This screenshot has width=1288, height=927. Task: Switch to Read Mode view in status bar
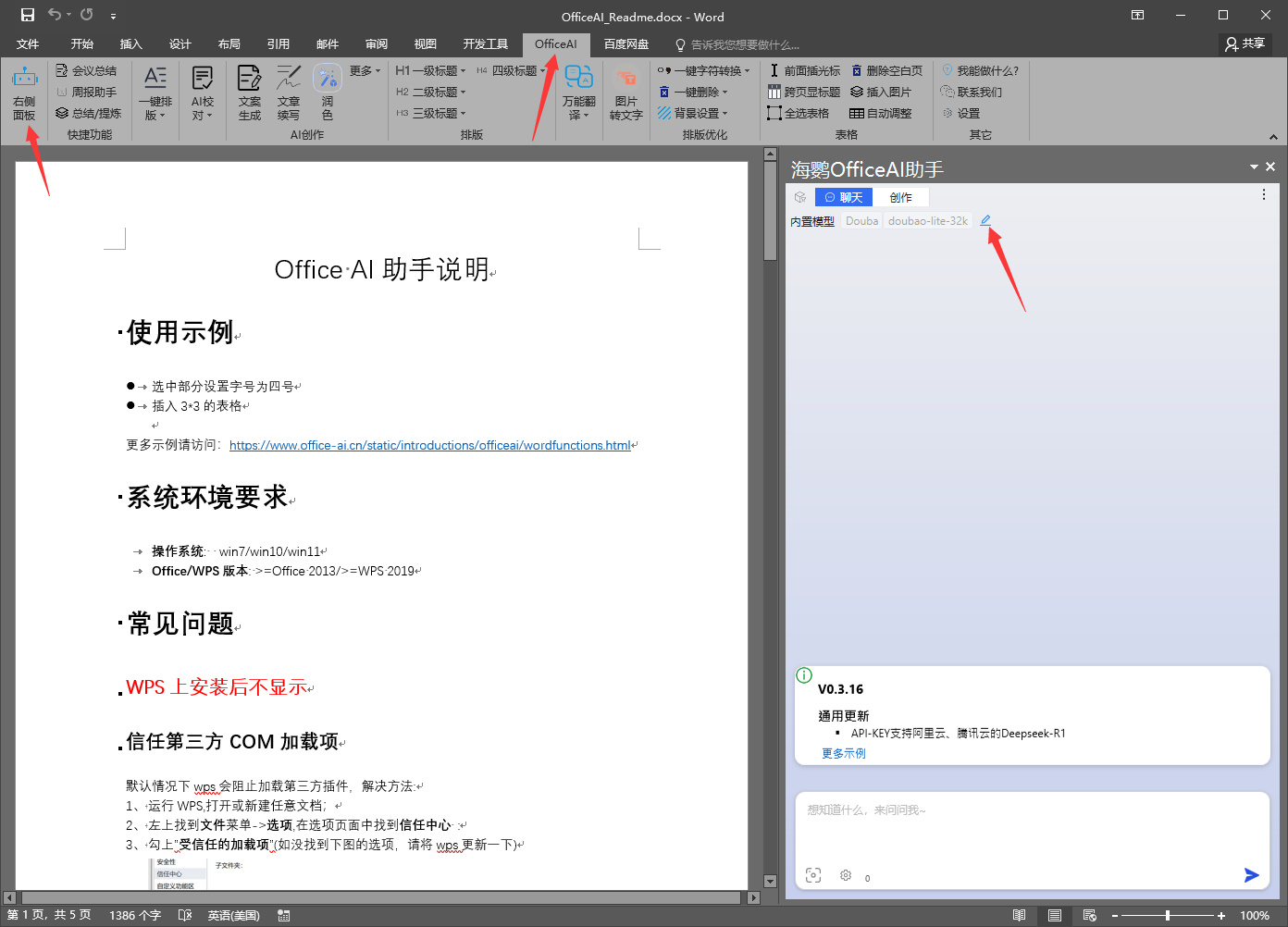1020,915
